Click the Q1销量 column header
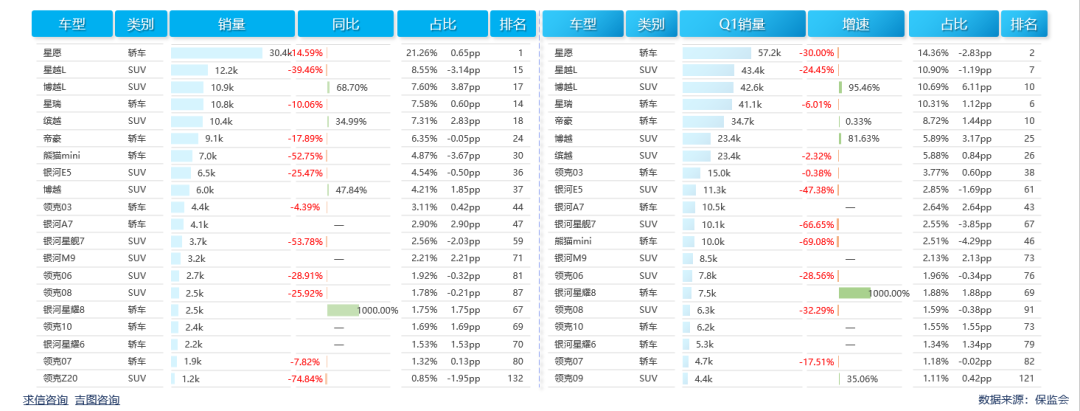Viewport: 1080px width, 411px height. [742, 24]
